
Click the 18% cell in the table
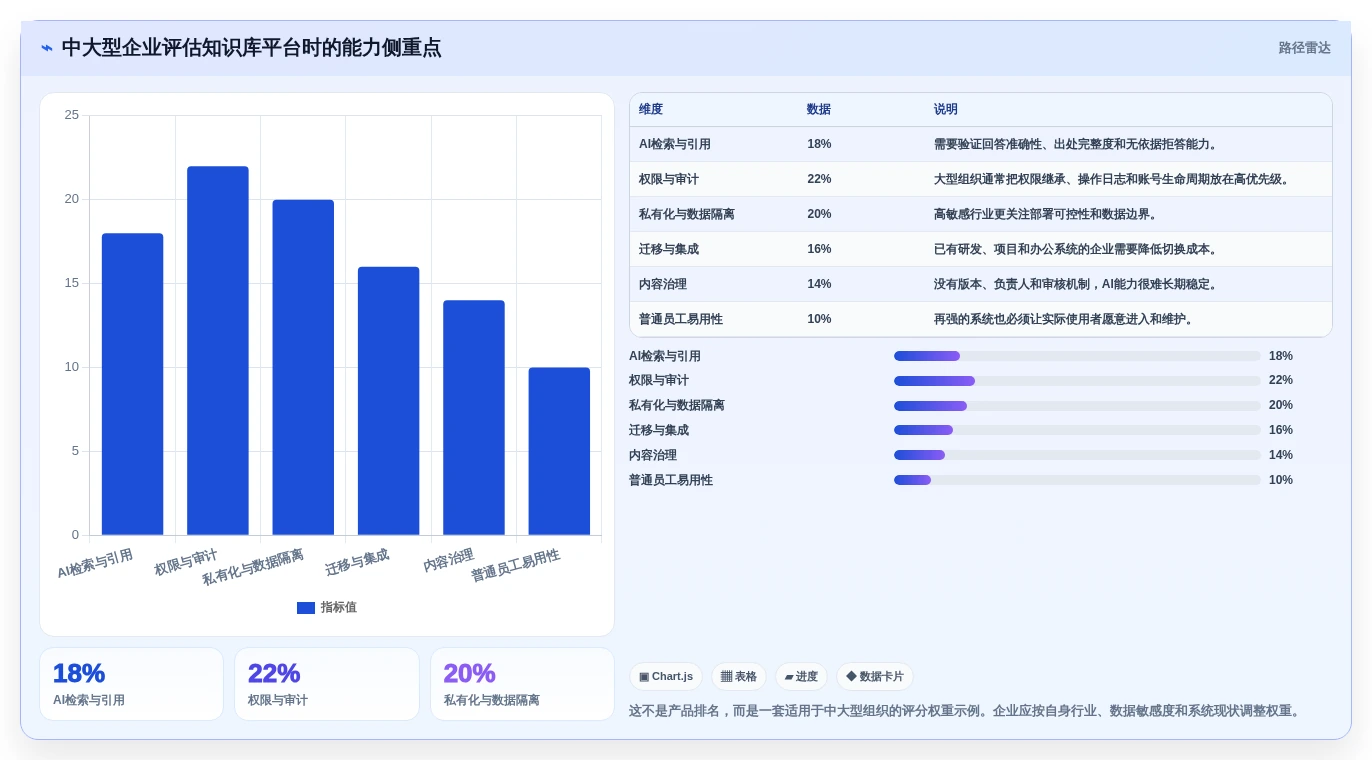point(819,145)
